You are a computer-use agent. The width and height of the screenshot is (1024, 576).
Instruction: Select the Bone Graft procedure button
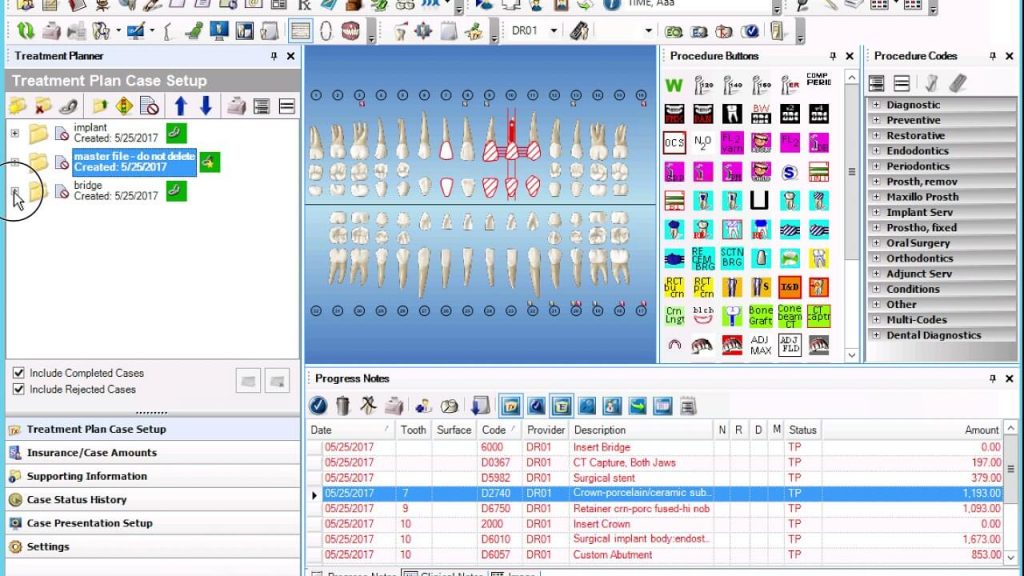click(x=761, y=316)
